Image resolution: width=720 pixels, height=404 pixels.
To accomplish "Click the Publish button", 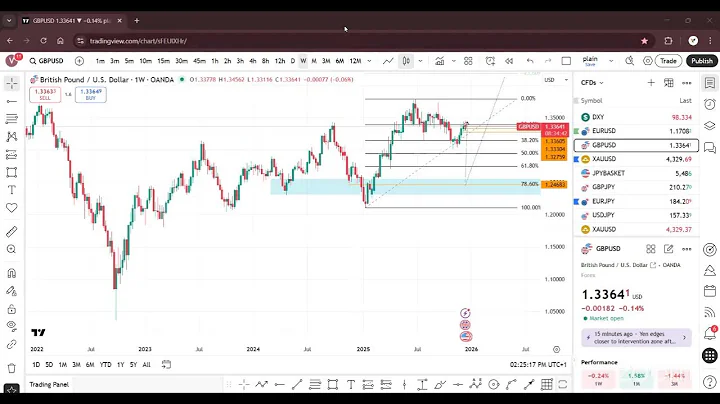I will pos(702,61).
